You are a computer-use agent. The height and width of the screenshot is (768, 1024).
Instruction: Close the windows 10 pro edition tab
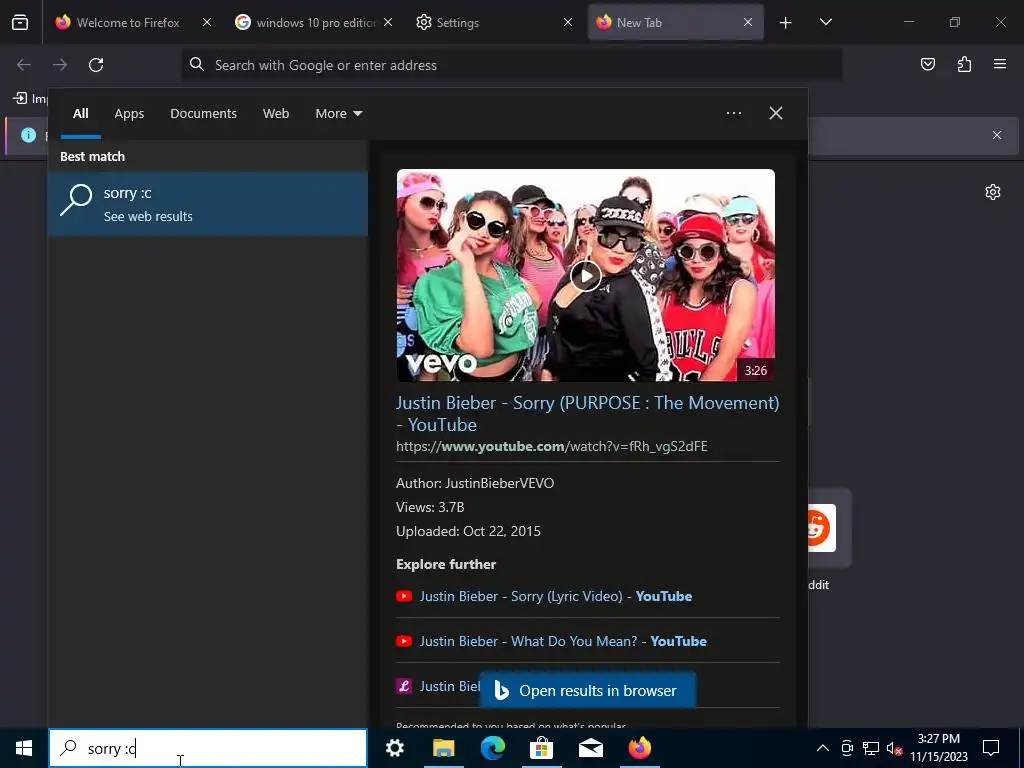click(387, 22)
